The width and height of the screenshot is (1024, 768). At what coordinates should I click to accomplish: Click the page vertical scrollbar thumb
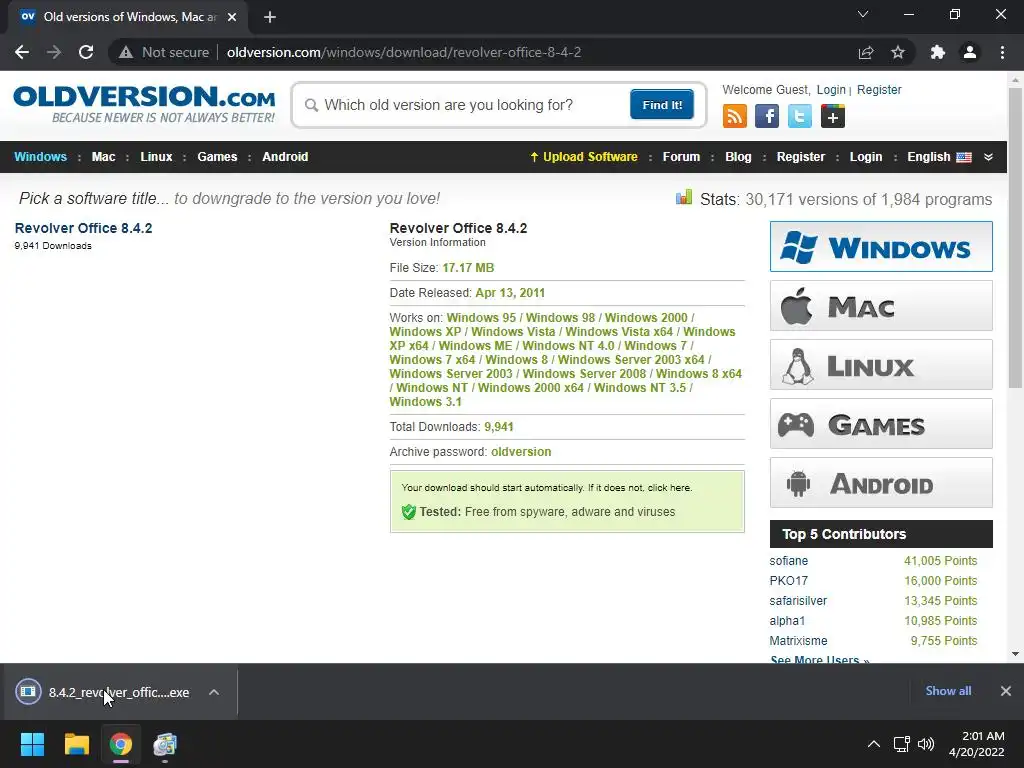pos(1015,238)
